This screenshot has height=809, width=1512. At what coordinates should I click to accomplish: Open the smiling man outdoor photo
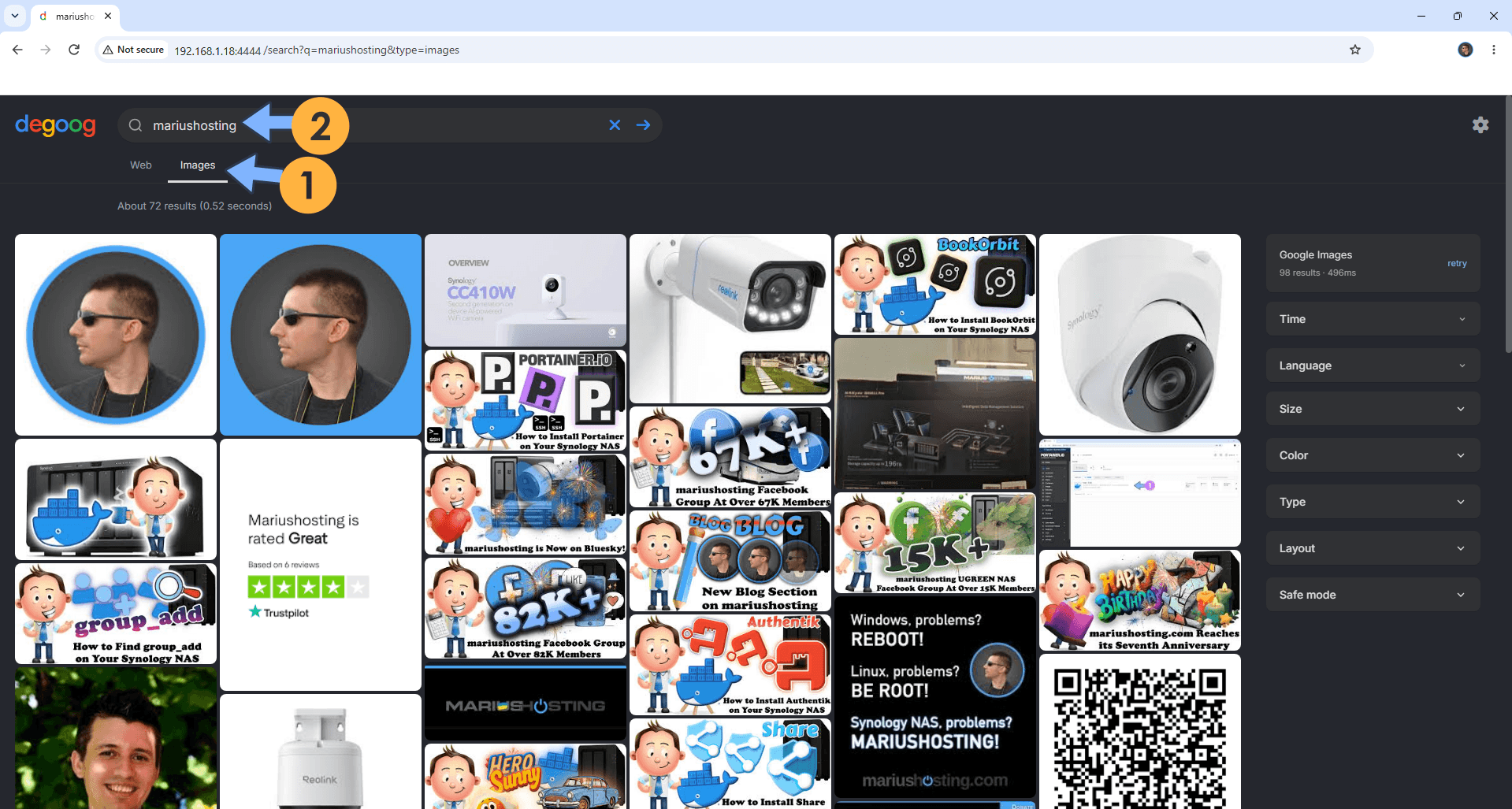(116, 738)
